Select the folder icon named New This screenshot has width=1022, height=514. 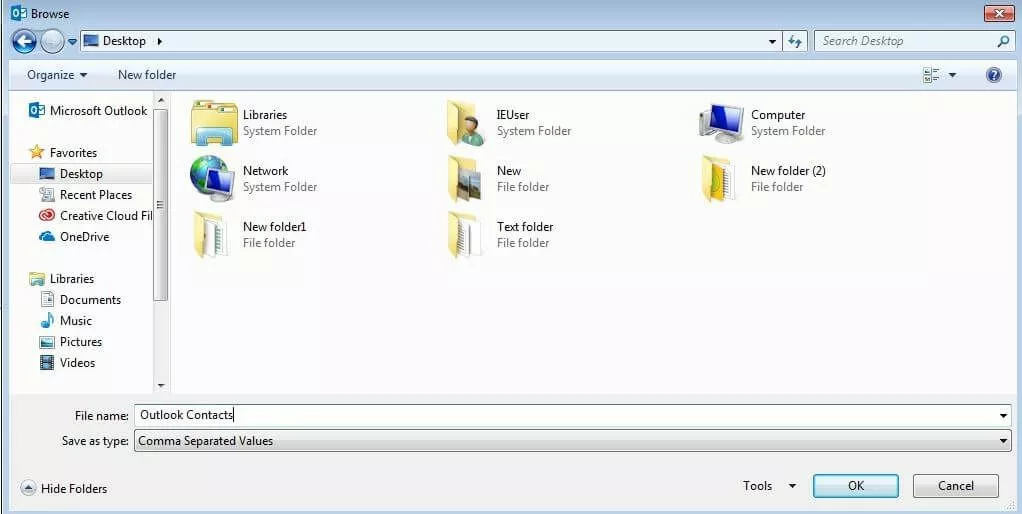click(465, 178)
